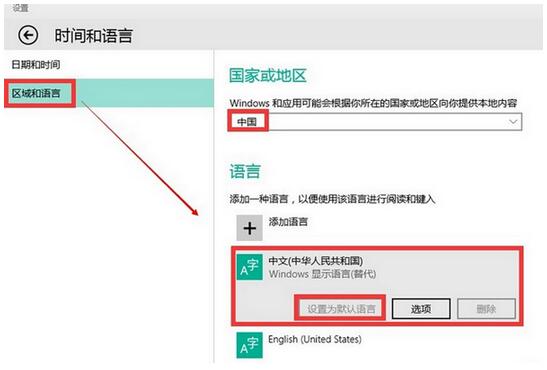Select the 区域和语言 sidebar item

pos(109,93)
